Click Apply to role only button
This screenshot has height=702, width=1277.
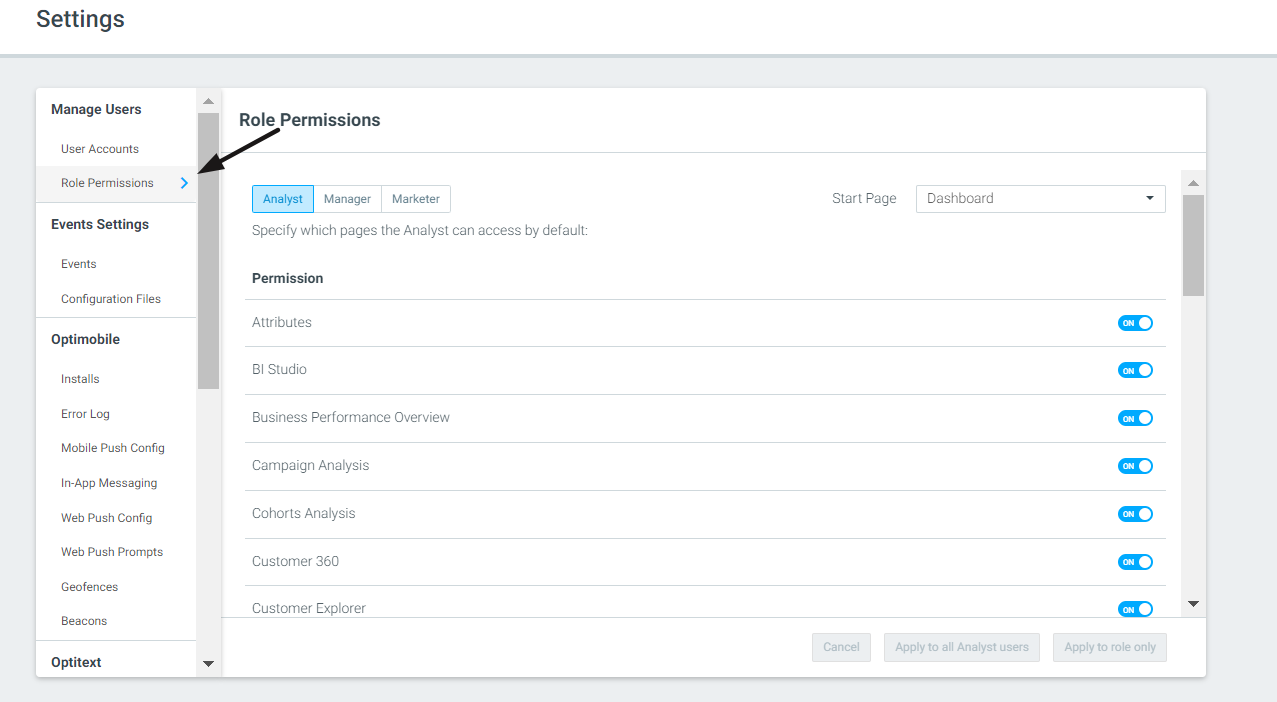[x=1110, y=647]
